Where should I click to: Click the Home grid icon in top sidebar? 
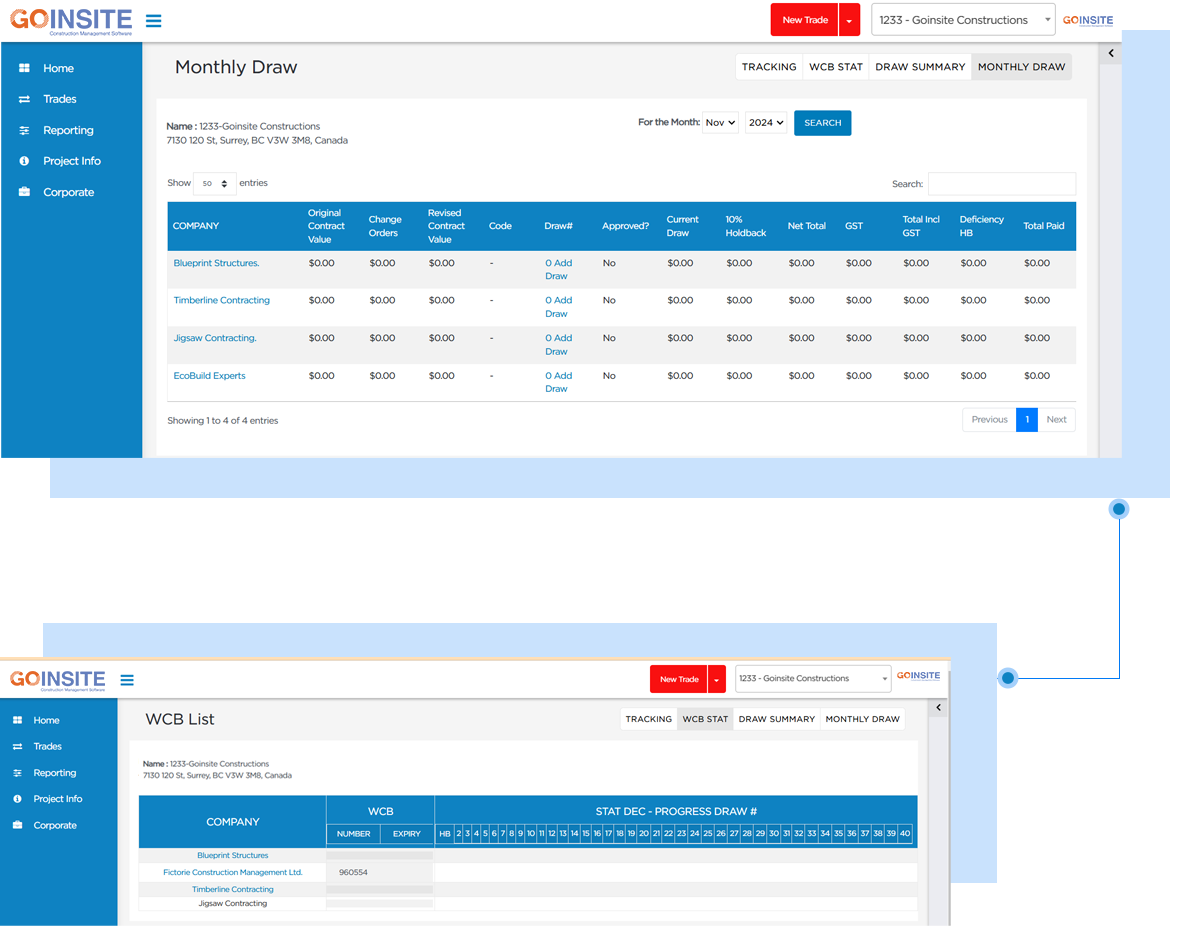click(24, 69)
